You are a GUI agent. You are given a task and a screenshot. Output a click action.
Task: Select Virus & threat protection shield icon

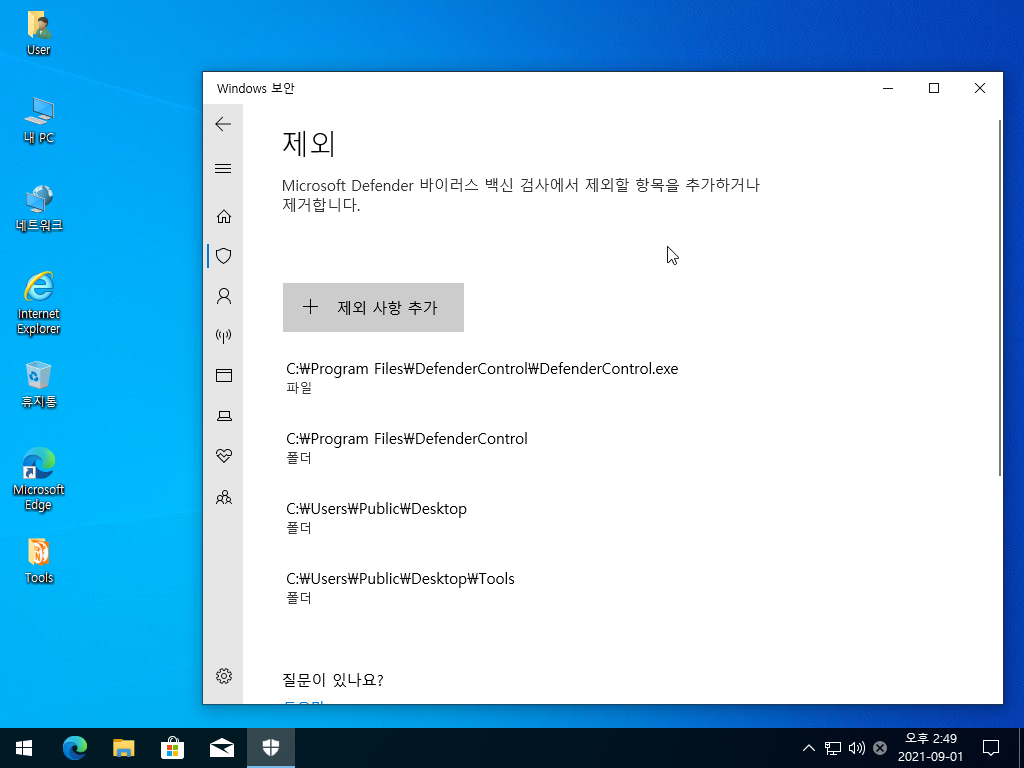224,255
